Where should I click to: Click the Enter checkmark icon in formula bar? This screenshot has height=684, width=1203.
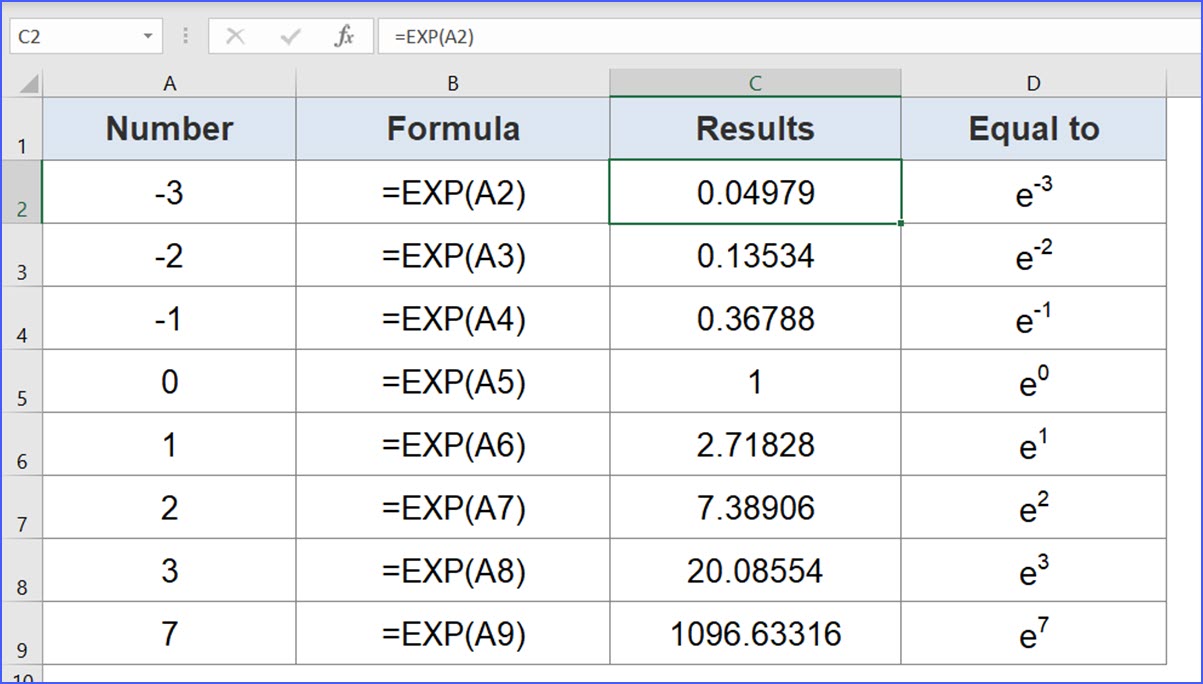(x=291, y=37)
